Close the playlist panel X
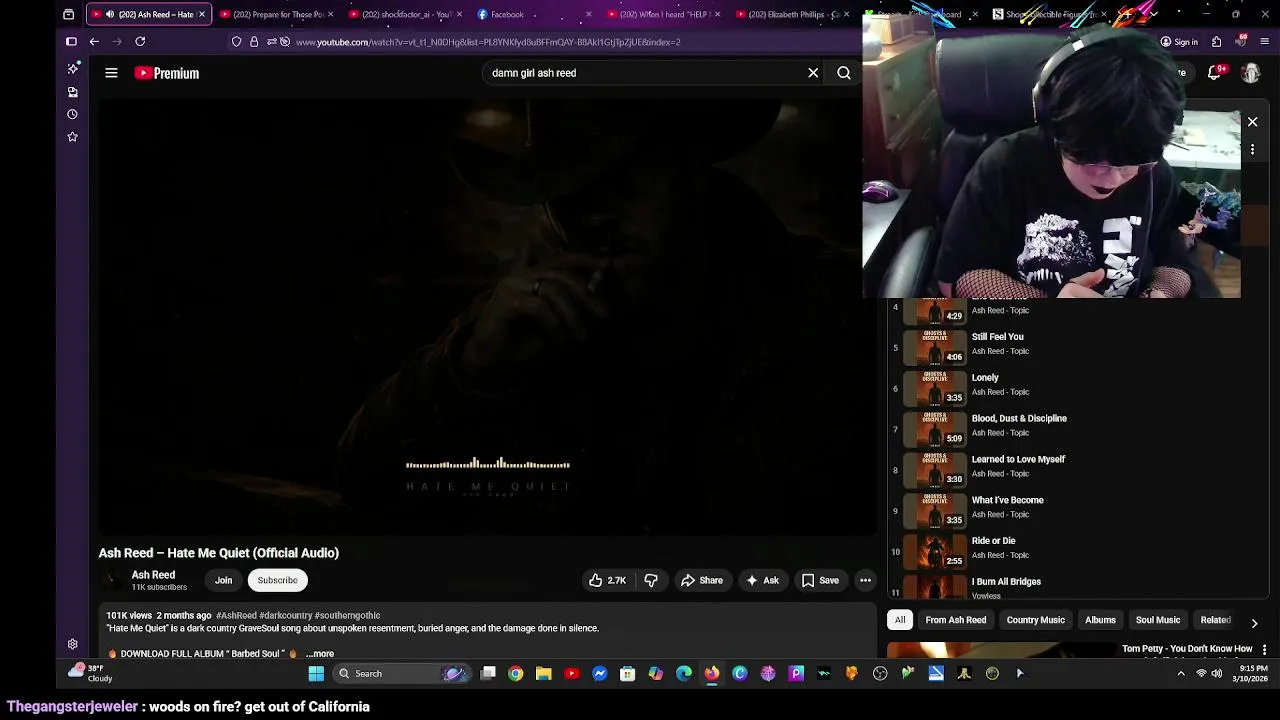1280x720 pixels. tap(1252, 122)
